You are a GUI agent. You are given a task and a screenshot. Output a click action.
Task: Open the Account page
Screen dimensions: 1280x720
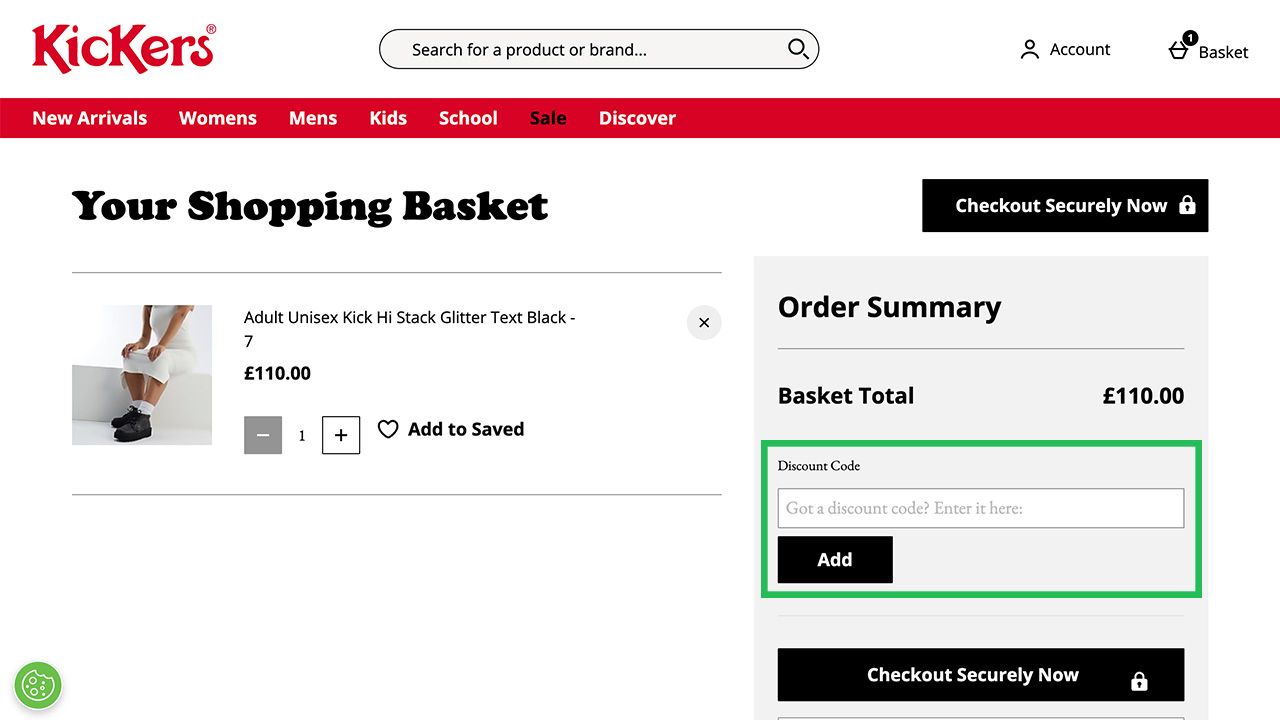click(1065, 49)
